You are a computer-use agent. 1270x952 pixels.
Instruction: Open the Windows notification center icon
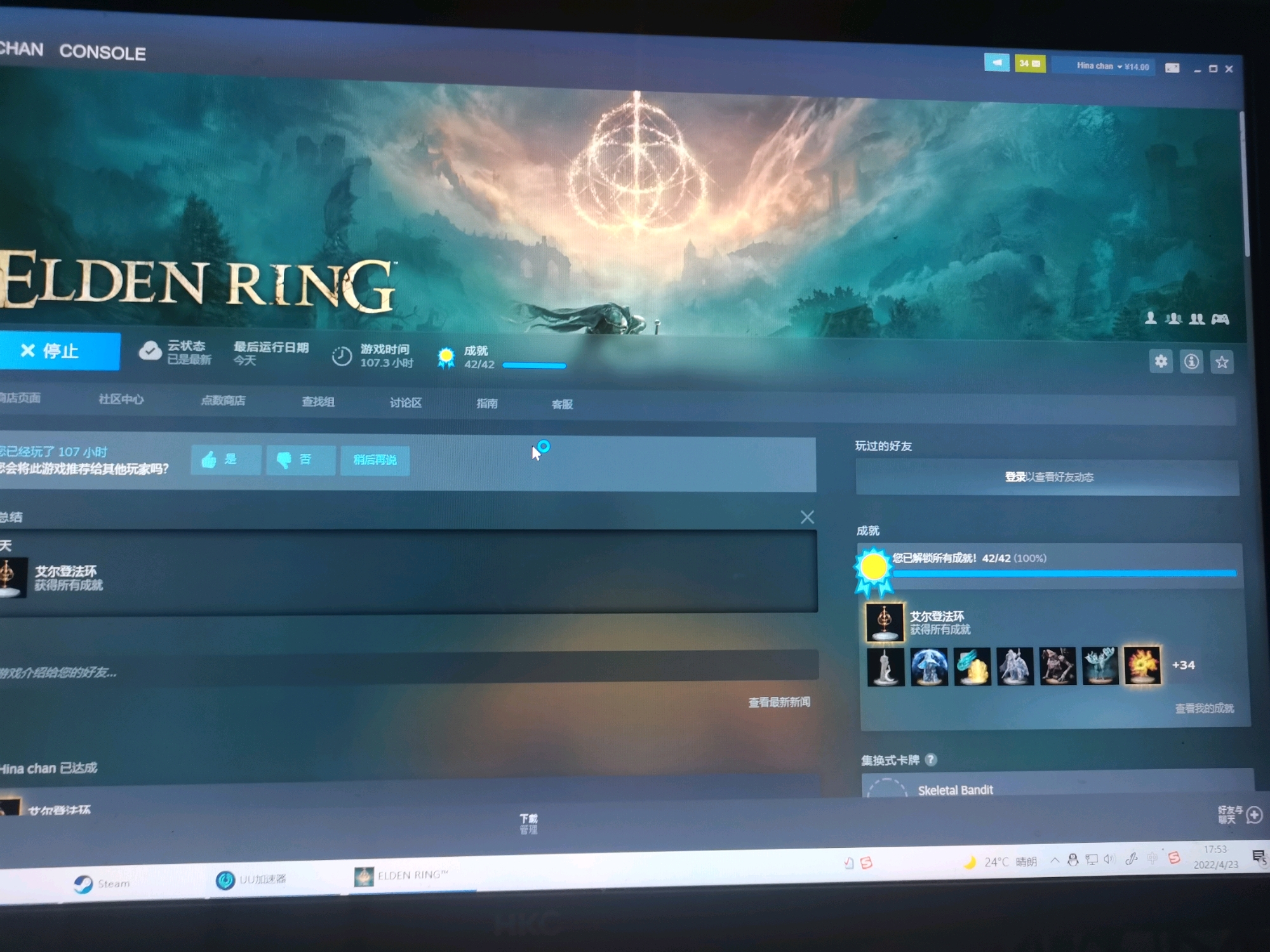tap(1259, 857)
